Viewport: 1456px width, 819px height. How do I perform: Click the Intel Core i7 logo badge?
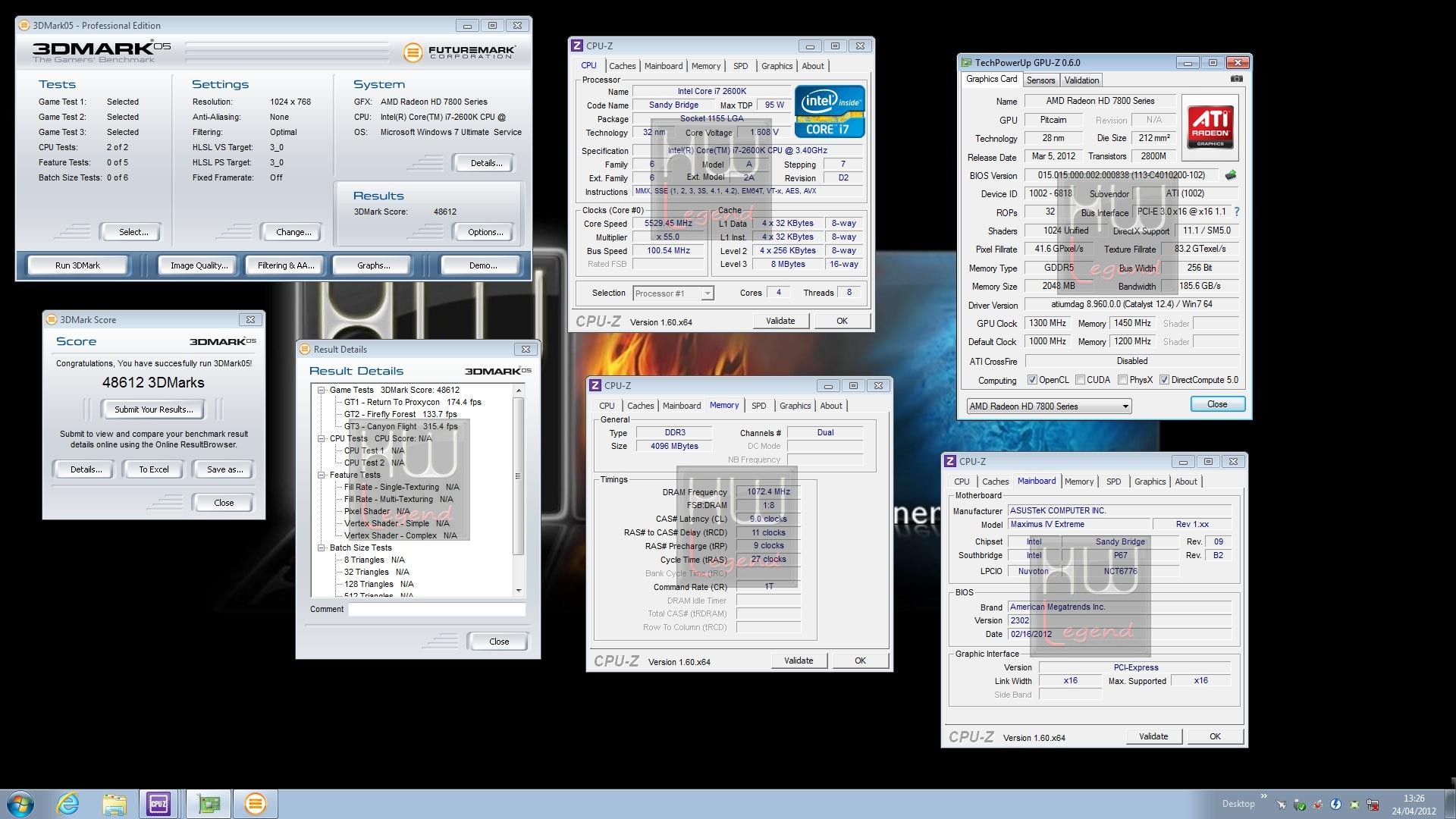tap(830, 111)
